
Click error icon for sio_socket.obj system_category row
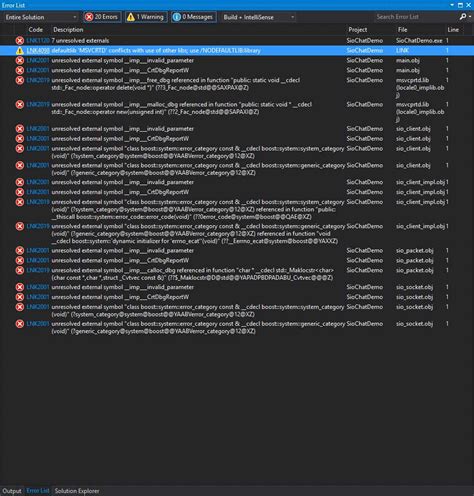(20, 307)
